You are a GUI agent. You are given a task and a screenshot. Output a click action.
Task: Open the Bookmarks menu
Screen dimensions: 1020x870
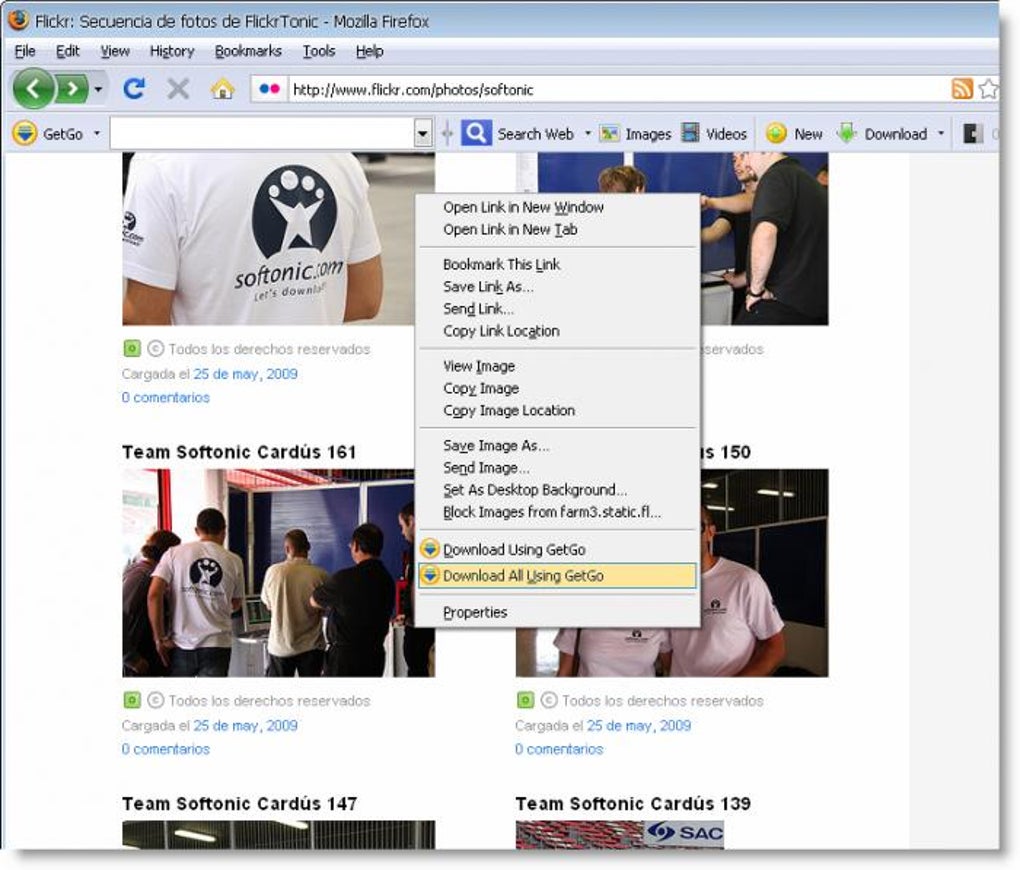click(248, 51)
